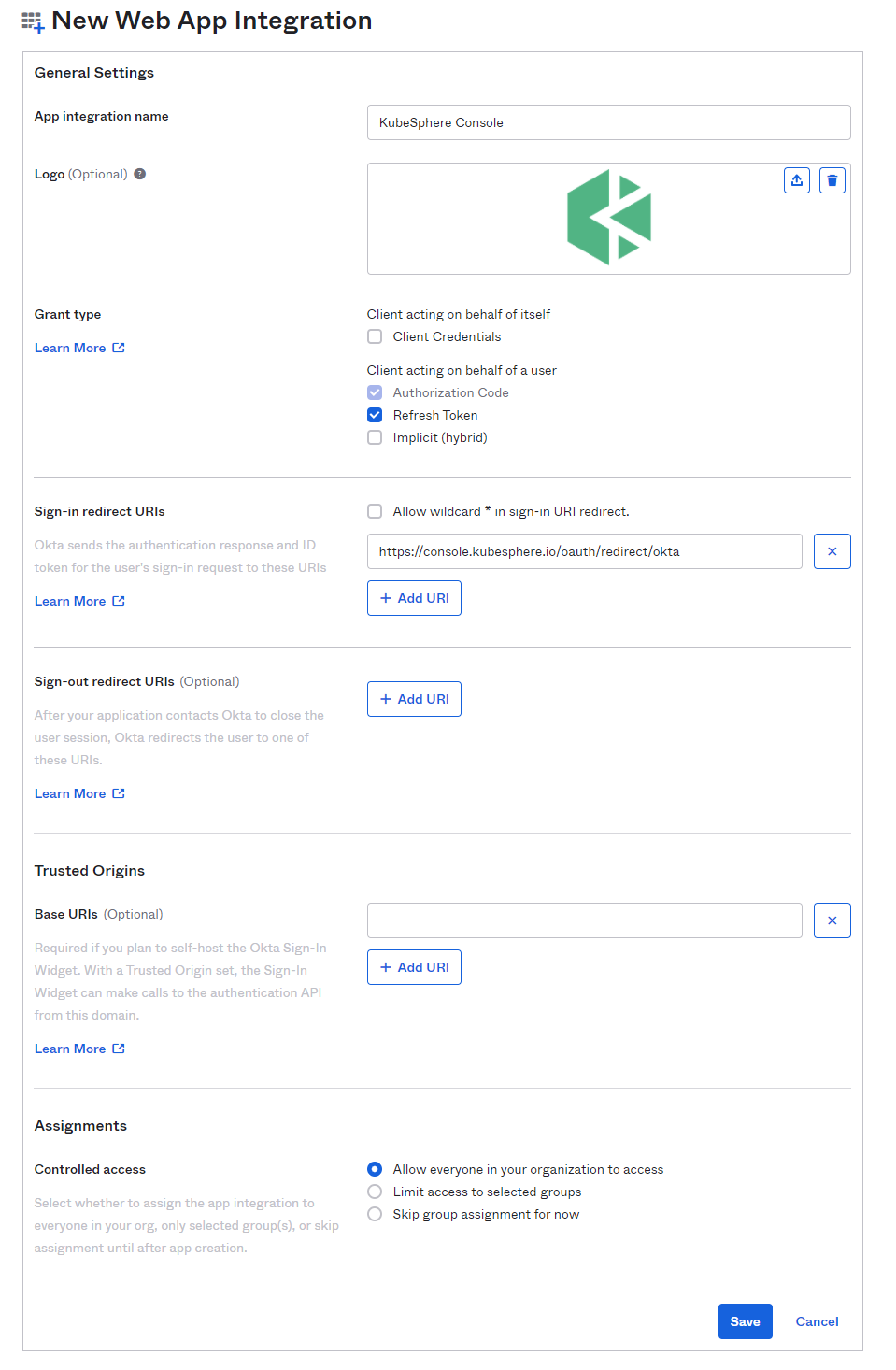Click into the App integration name field
The width and height of the screenshot is (896, 1370).
point(608,122)
